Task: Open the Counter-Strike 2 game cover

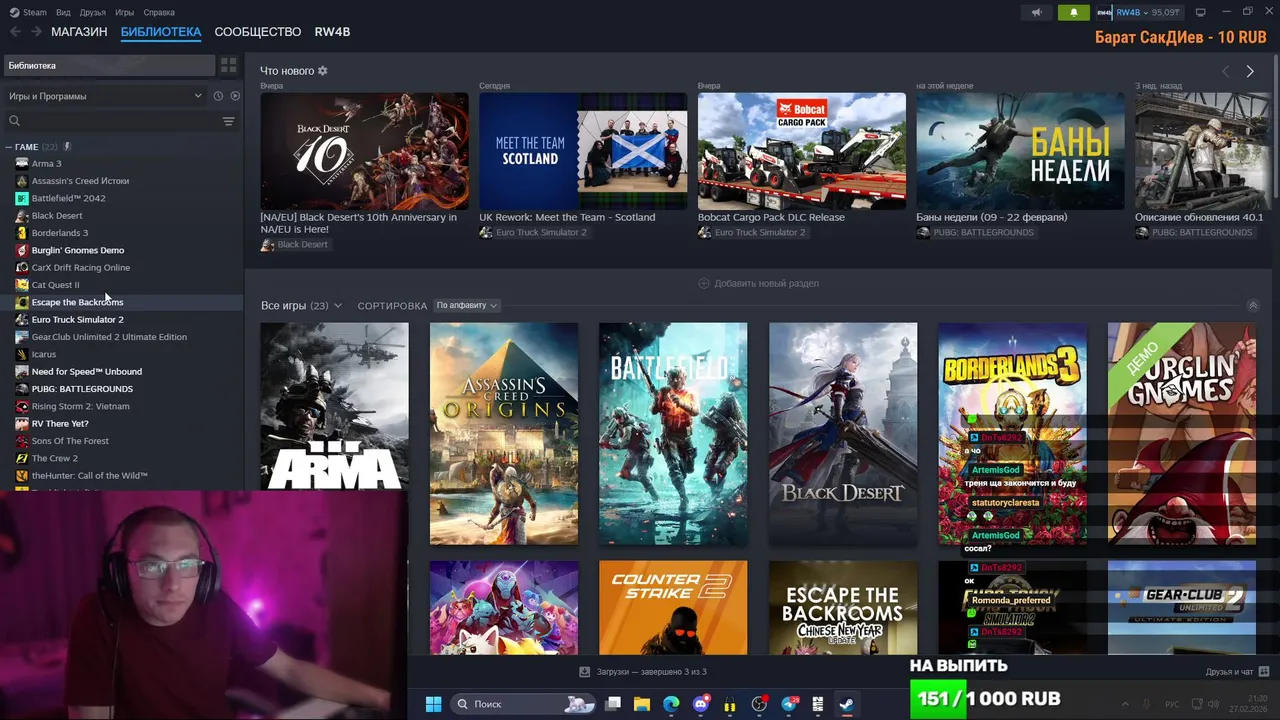Action: tap(673, 608)
